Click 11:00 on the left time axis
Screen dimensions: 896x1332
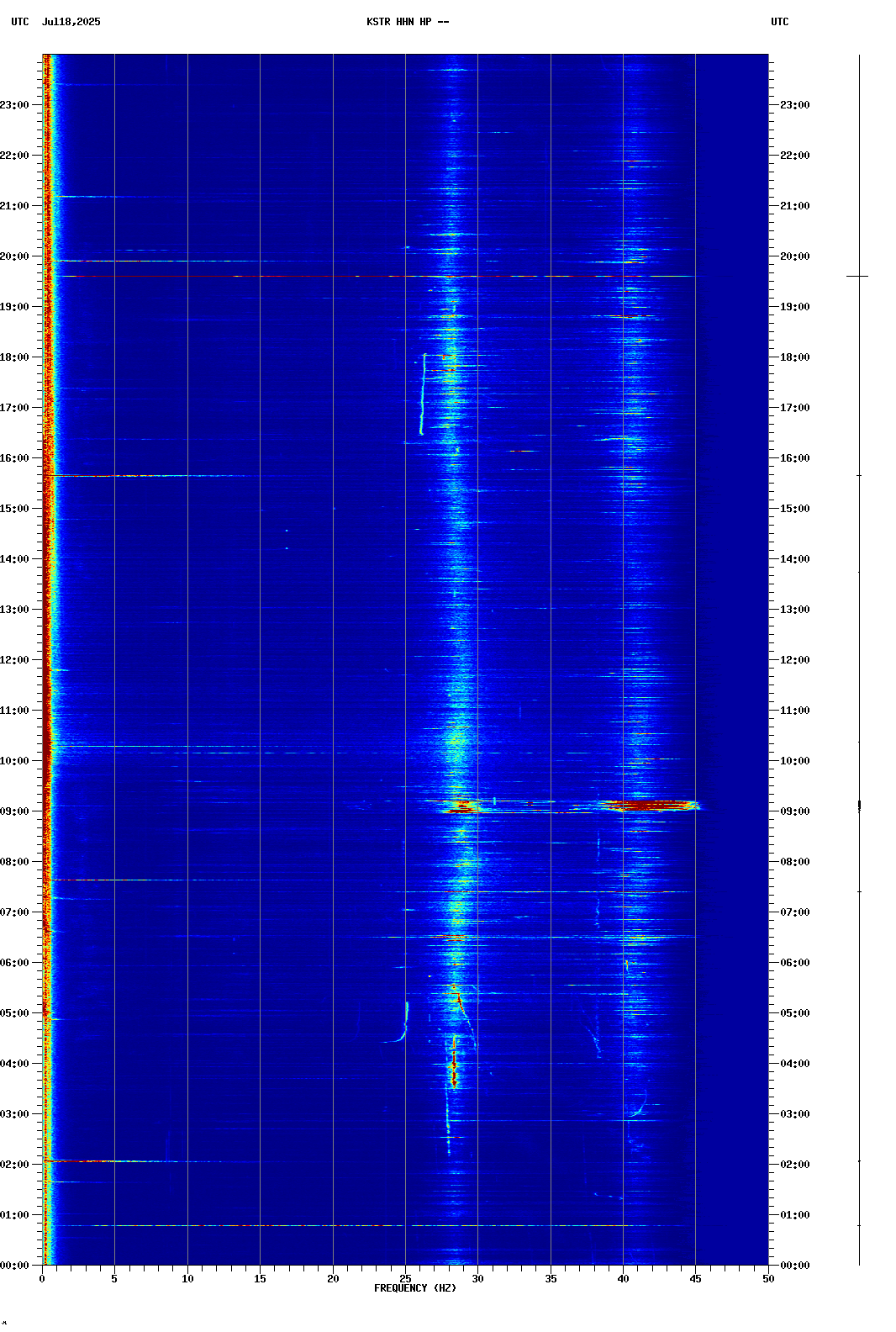click(14, 711)
